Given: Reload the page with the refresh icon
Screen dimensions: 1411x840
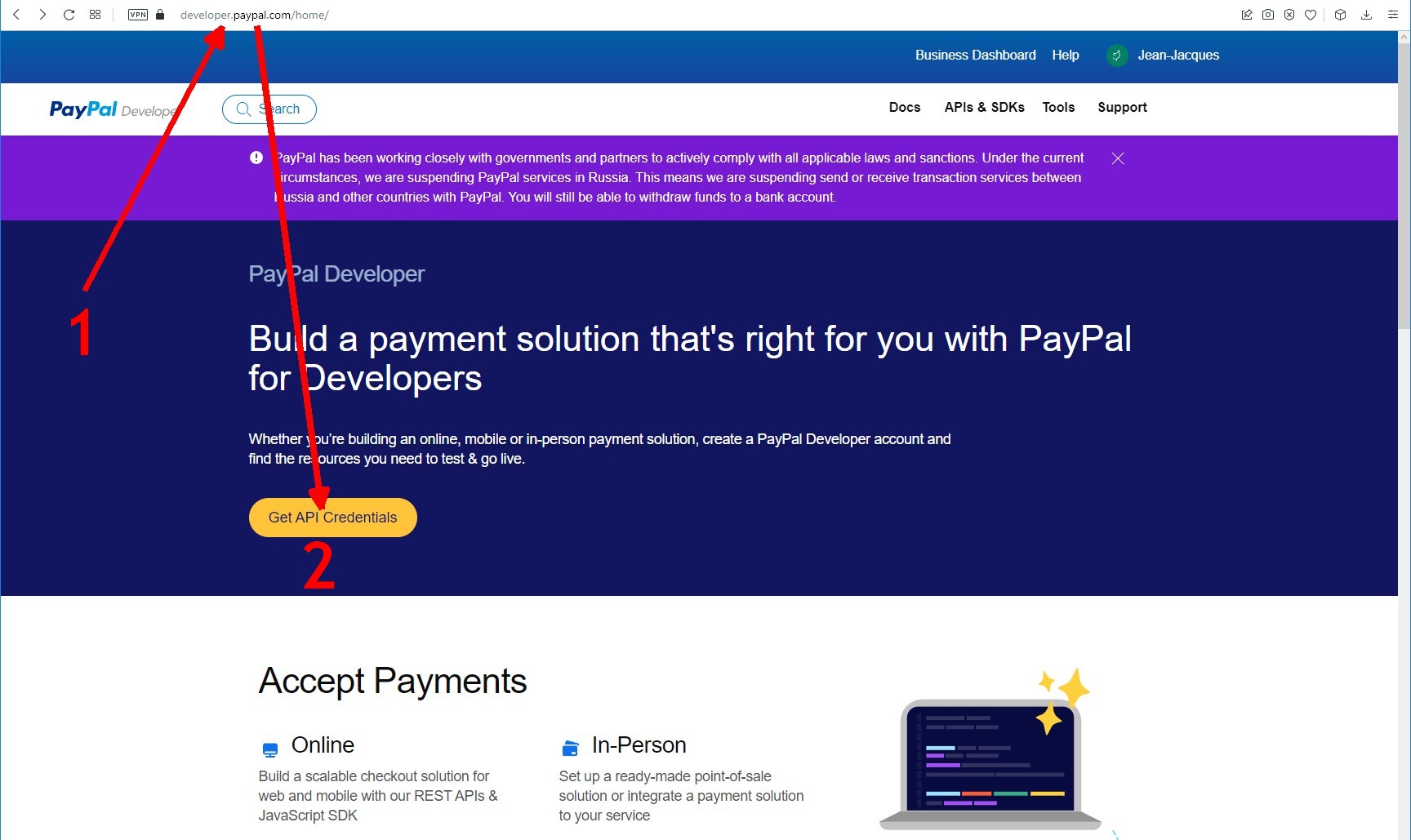Looking at the screenshot, I should point(69,15).
